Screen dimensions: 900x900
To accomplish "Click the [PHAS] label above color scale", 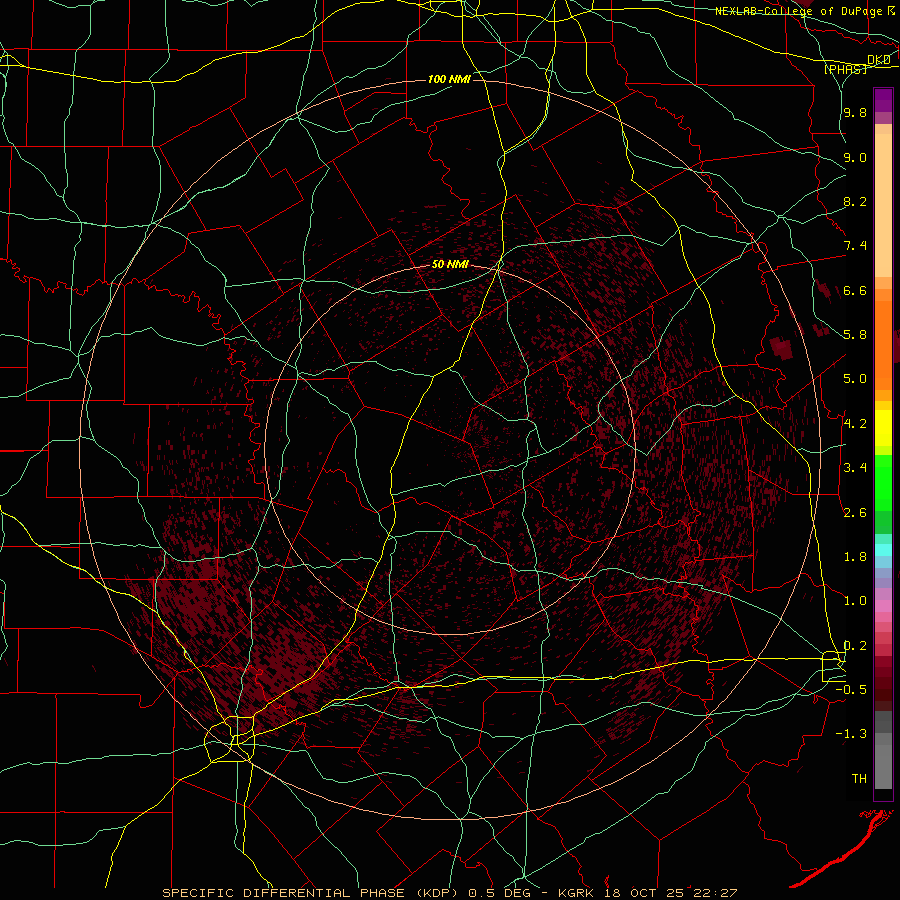I will [845, 70].
